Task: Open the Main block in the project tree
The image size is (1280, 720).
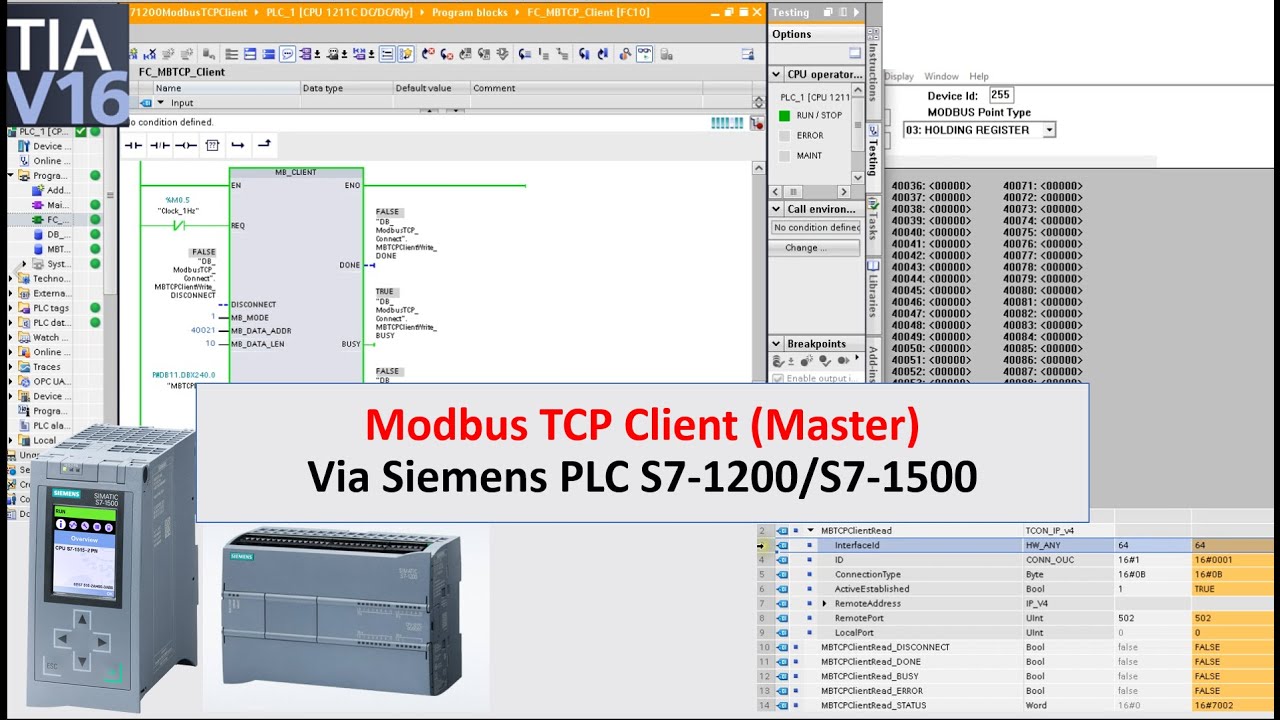Action: click(x=50, y=205)
